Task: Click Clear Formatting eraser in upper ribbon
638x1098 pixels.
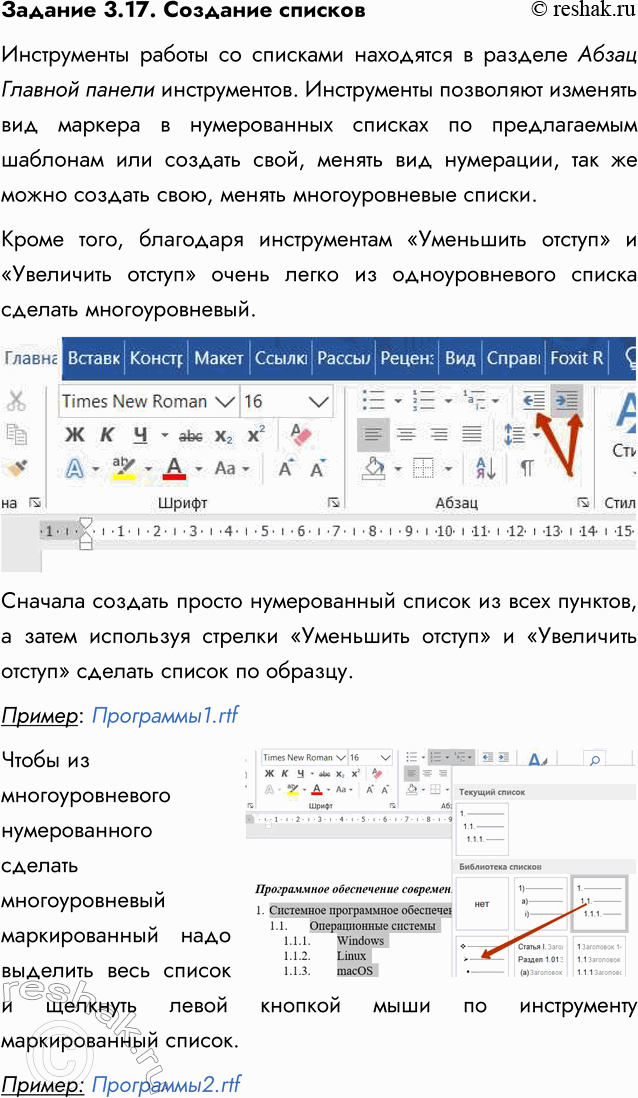Action: (300, 435)
